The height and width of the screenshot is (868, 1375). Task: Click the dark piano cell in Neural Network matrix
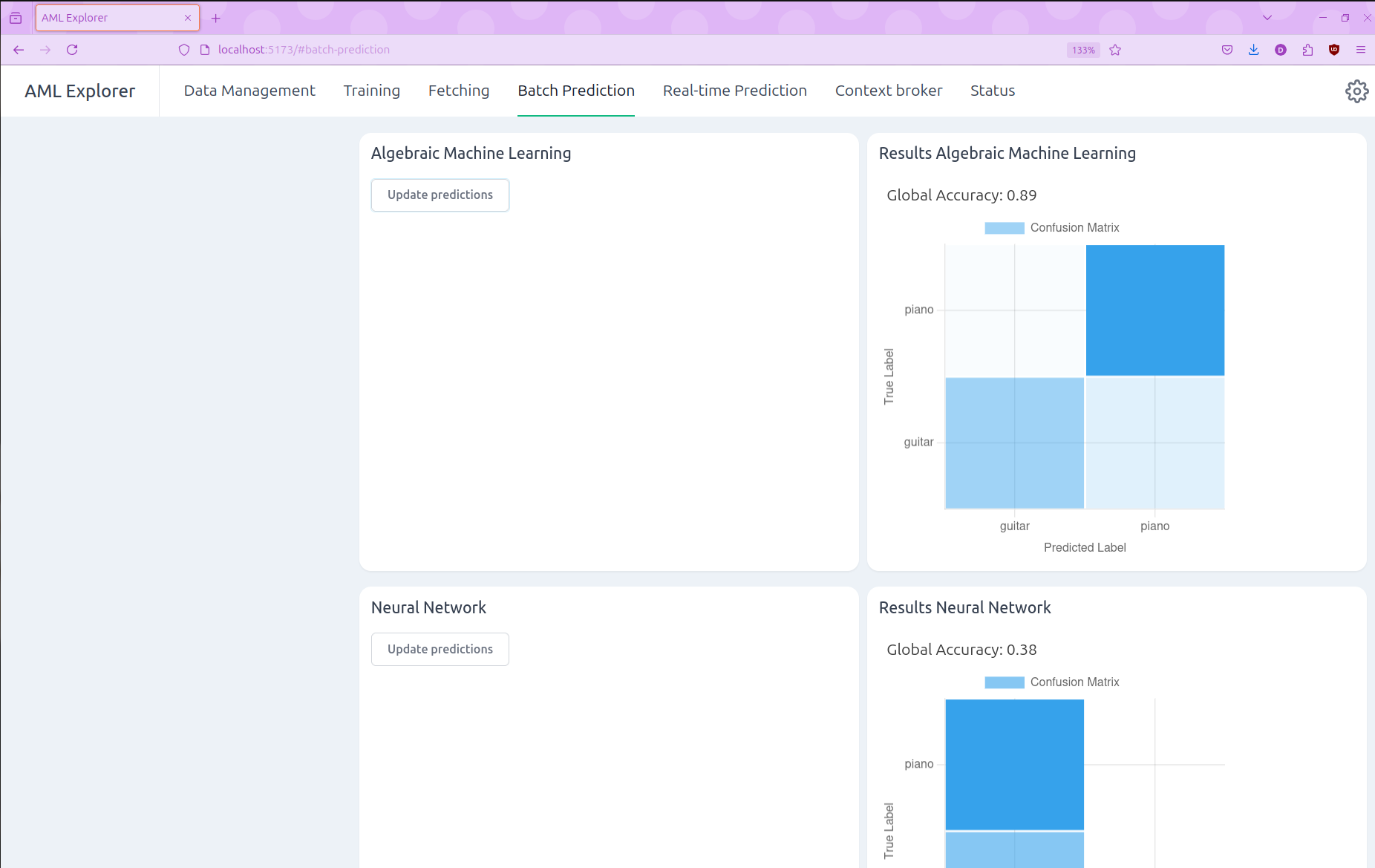(x=1015, y=765)
